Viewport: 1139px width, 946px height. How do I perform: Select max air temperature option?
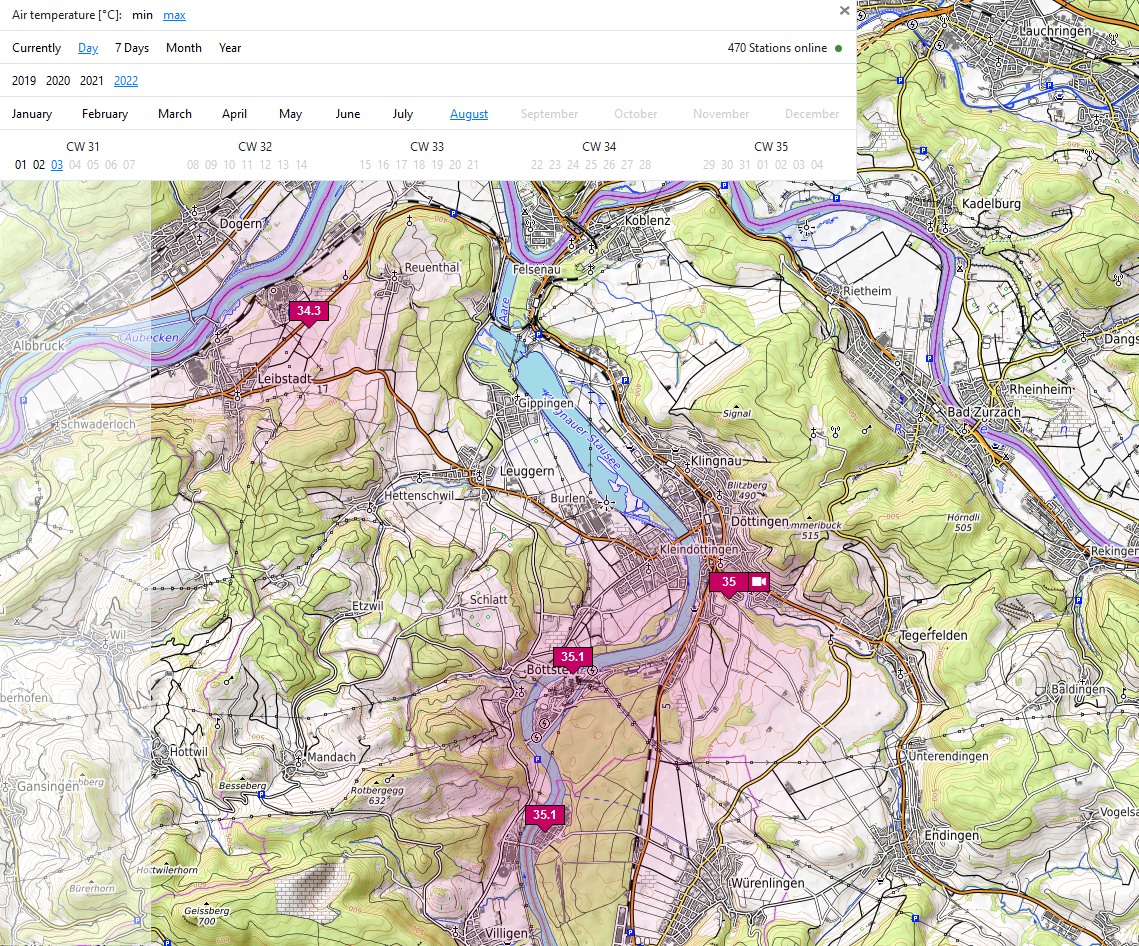click(x=174, y=15)
